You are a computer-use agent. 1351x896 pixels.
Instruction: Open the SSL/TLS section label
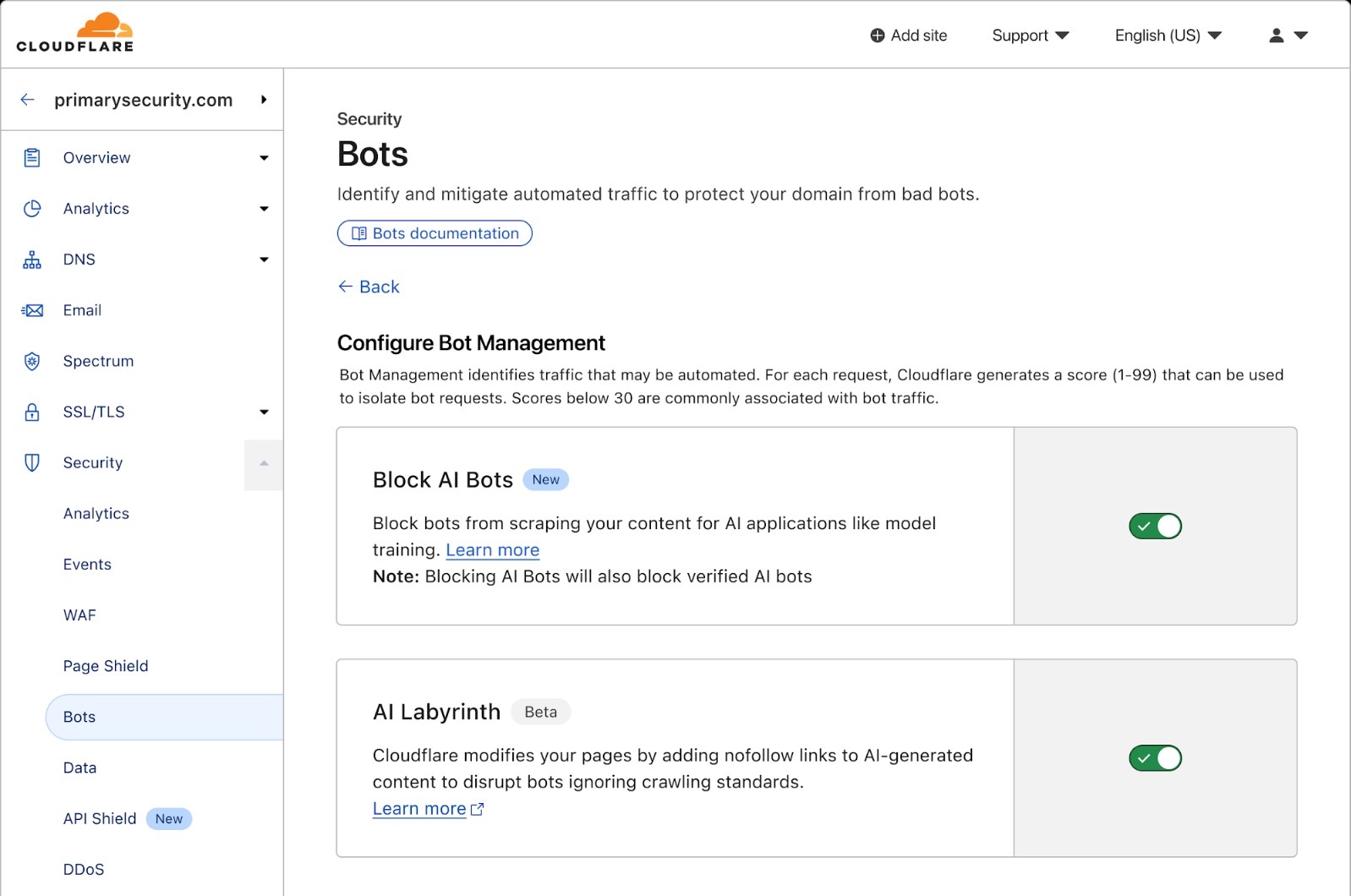pyautogui.click(x=94, y=412)
